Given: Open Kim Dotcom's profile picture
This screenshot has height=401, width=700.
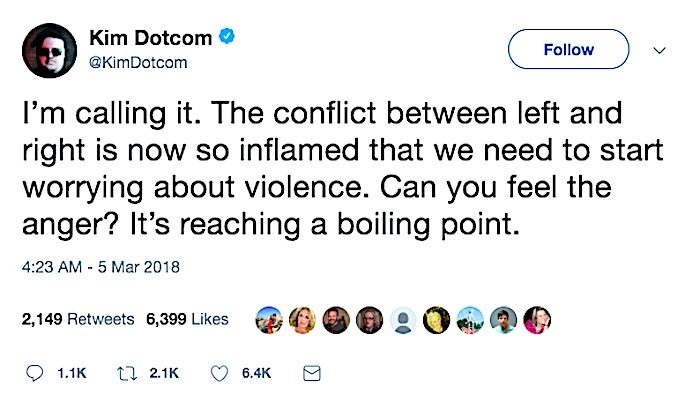Looking at the screenshot, I should 49,50.
